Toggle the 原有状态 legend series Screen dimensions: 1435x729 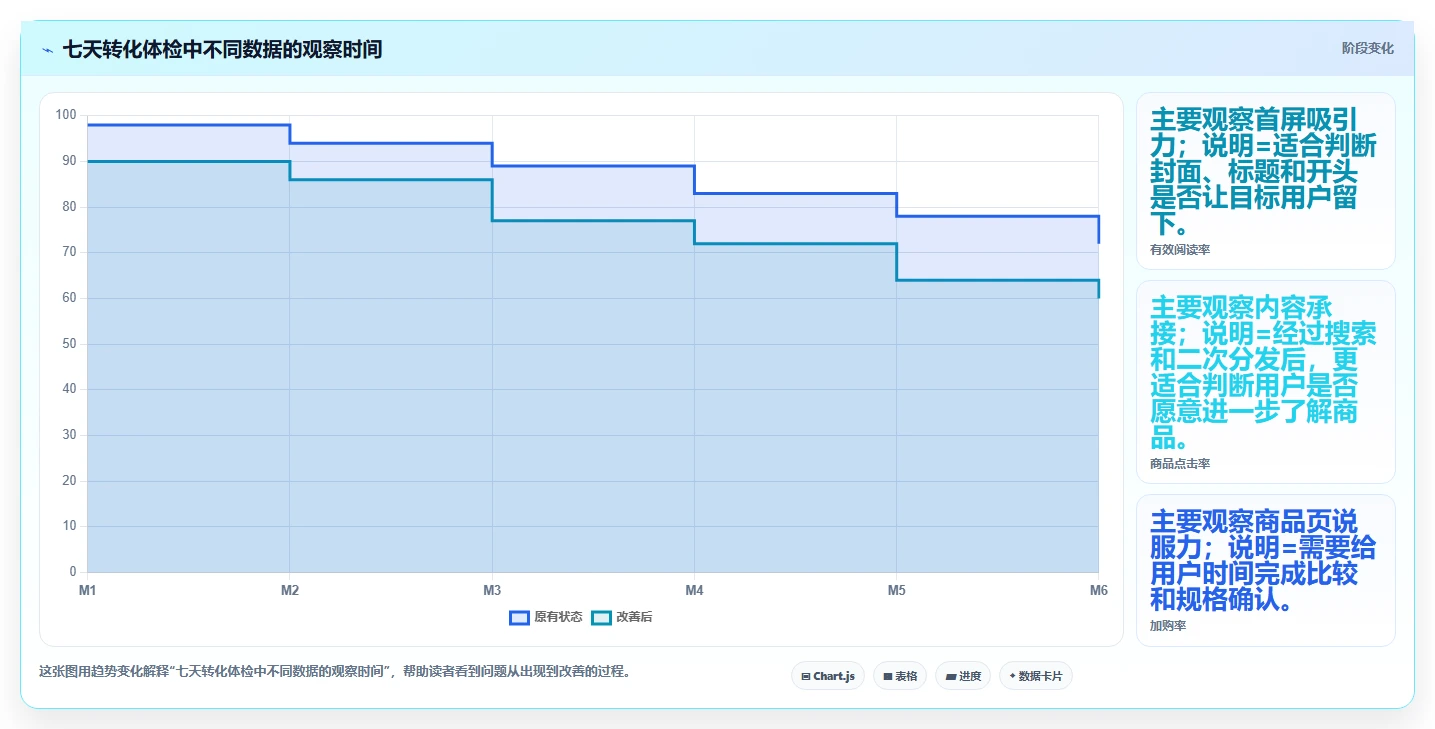[546, 618]
